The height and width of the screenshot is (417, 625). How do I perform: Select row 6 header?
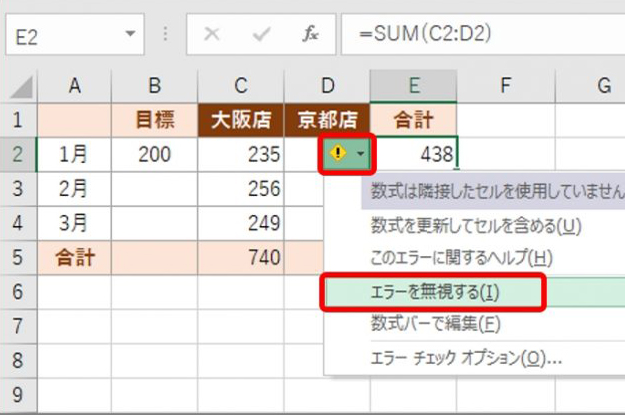18,292
